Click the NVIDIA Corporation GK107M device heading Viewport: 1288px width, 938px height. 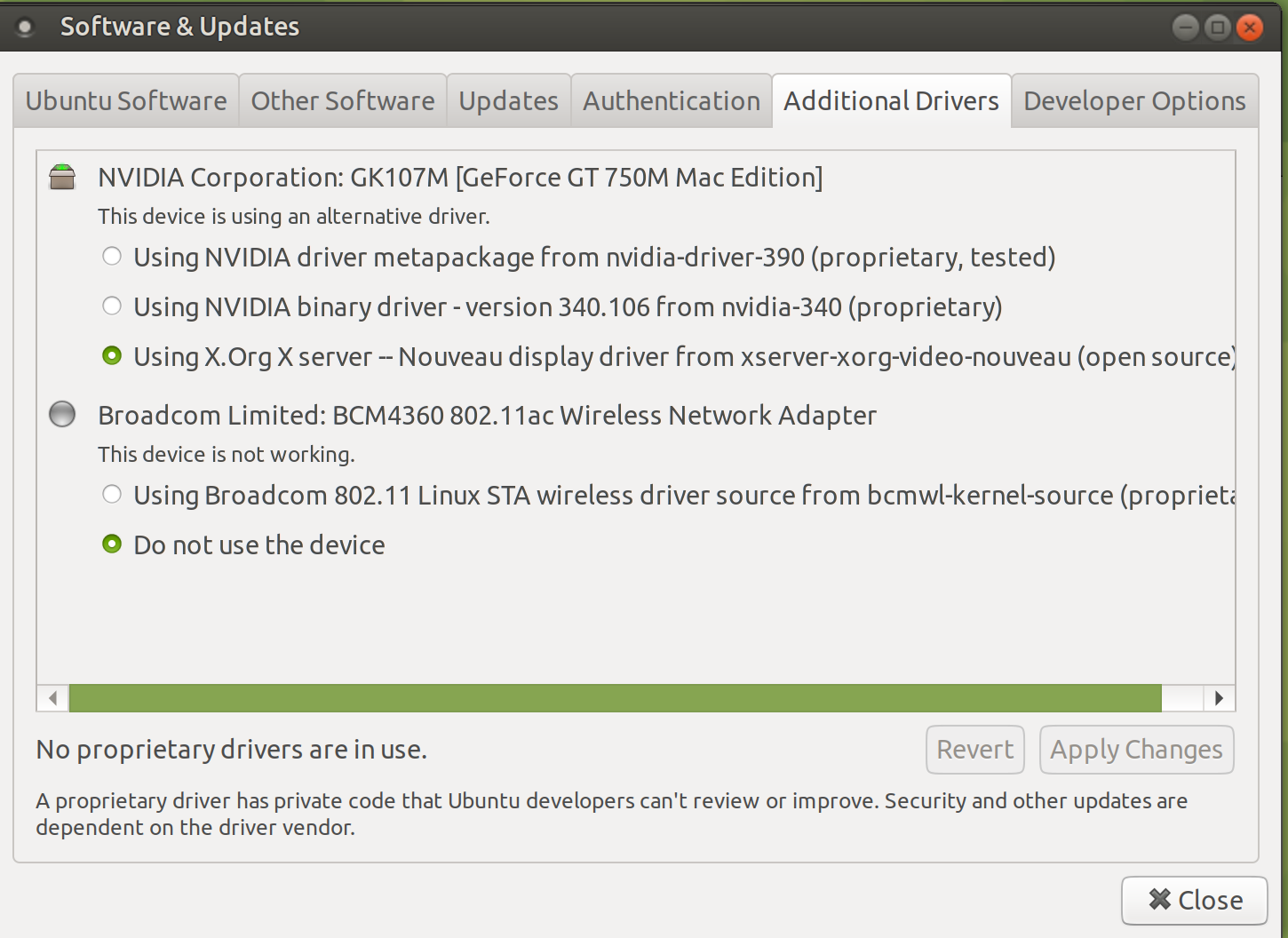click(x=460, y=178)
